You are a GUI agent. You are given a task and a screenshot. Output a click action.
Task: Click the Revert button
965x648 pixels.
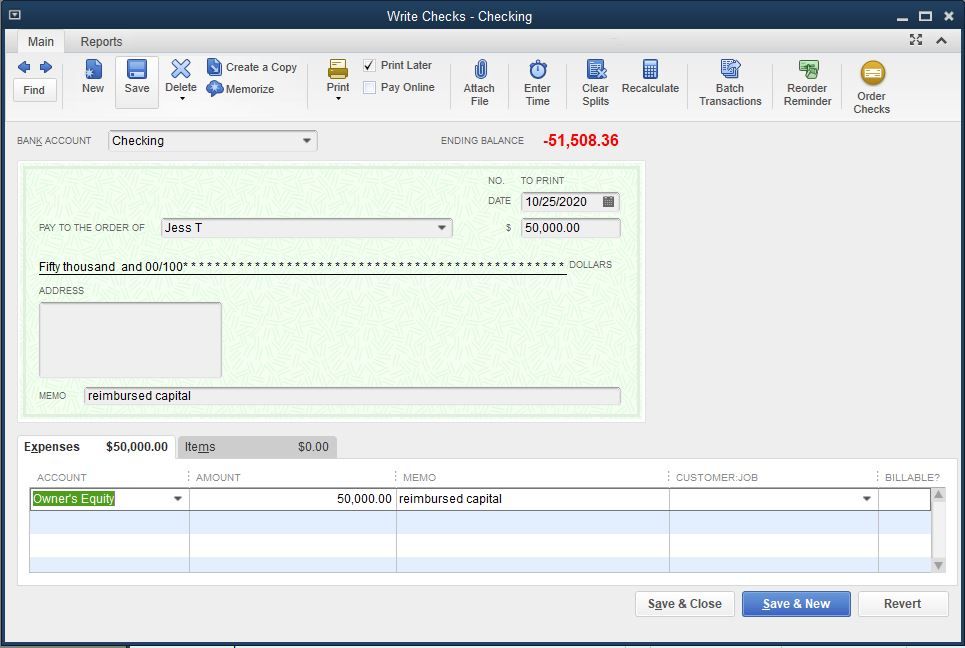tap(903, 604)
